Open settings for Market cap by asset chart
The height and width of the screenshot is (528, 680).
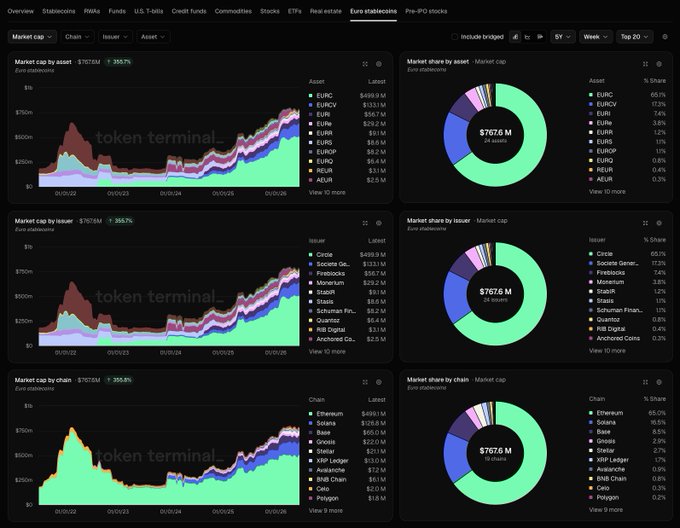(x=379, y=64)
